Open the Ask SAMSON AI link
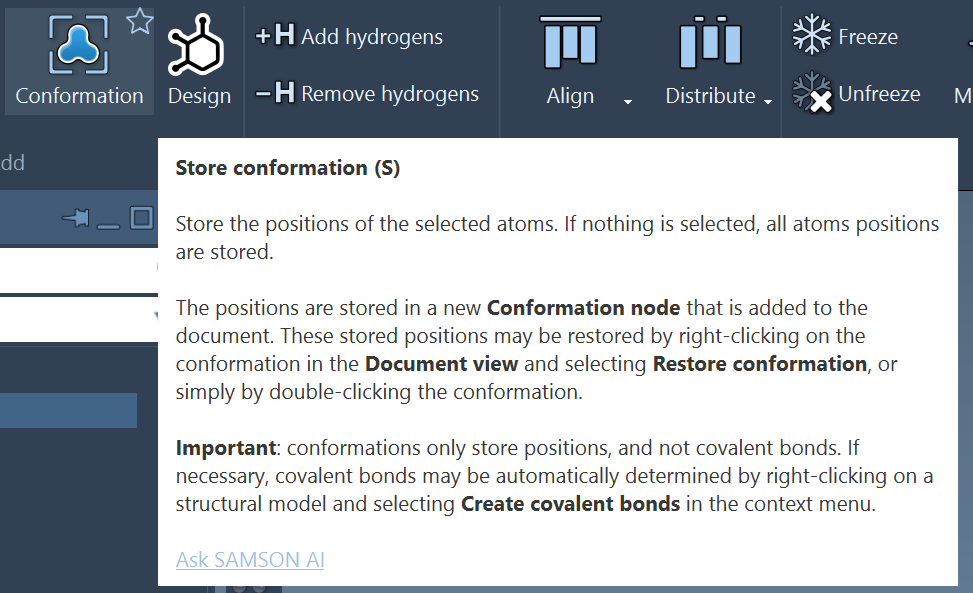The height and width of the screenshot is (593, 973). coord(250,560)
